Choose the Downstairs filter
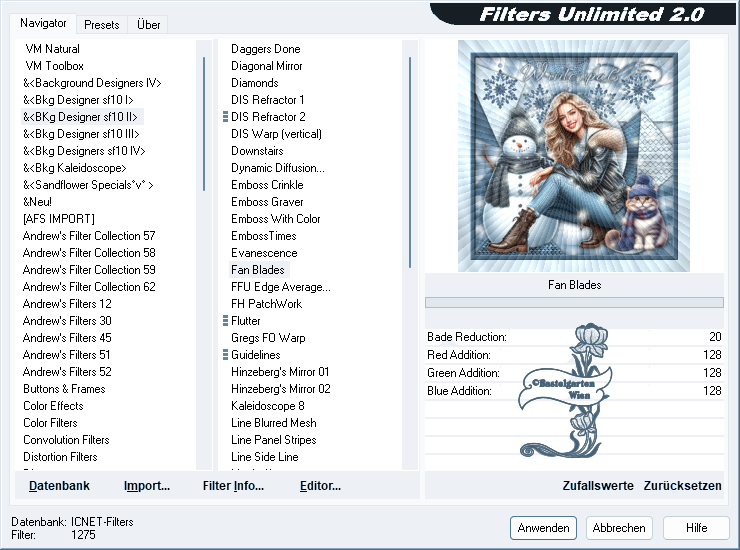Image resolution: width=740 pixels, height=550 pixels. tap(257, 151)
